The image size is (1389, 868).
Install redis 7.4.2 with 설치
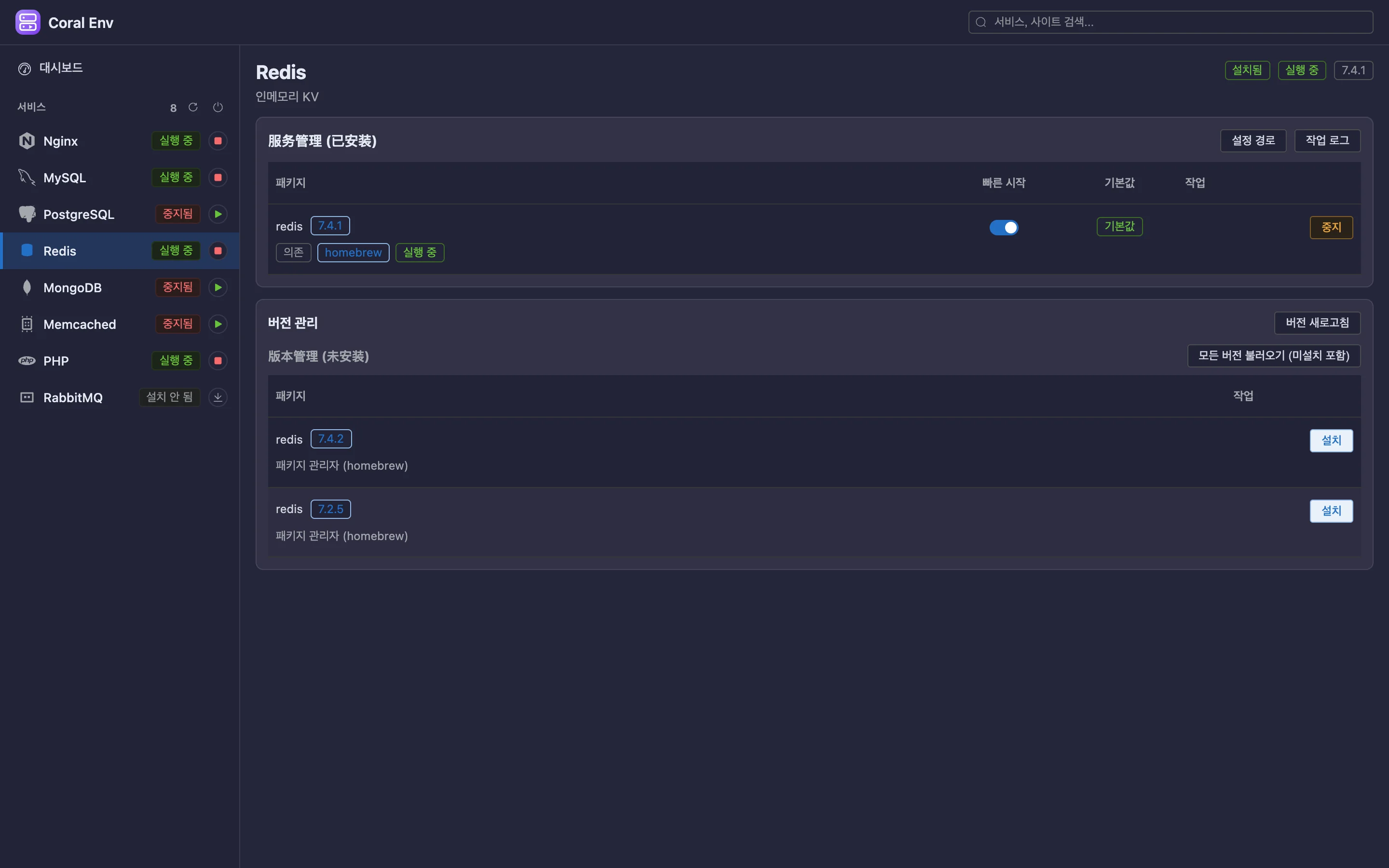point(1331,440)
